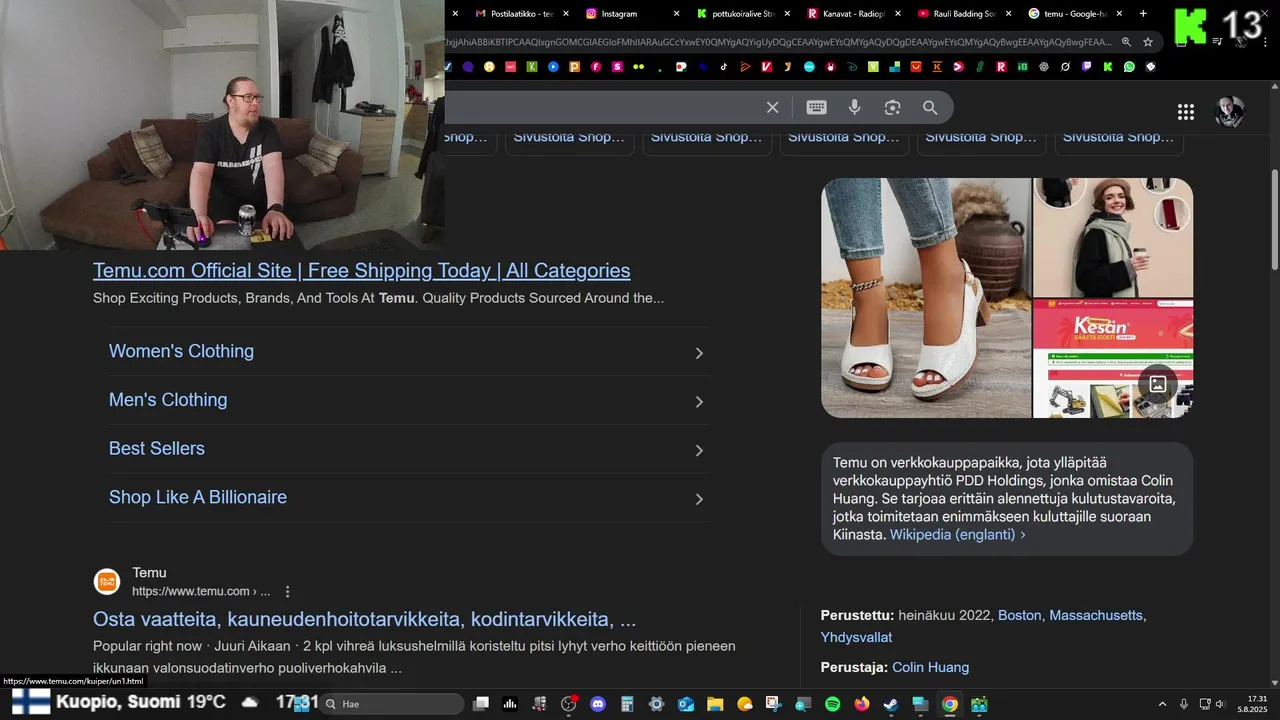Open the Kesän Temu screenshot thumbnail
This screenshot has width=1280, height=720.
pyautogui.click(x=1113, y=358)
